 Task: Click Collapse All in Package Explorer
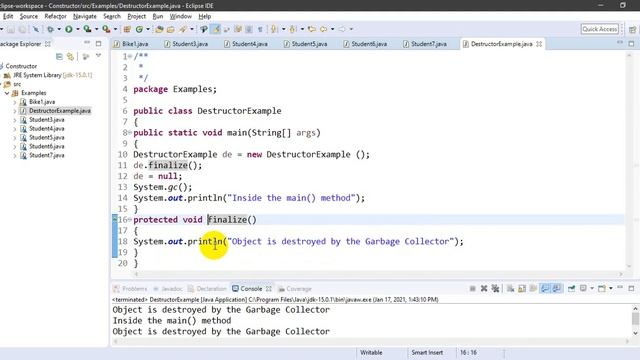pyautogui.click(x=59, y=56)
